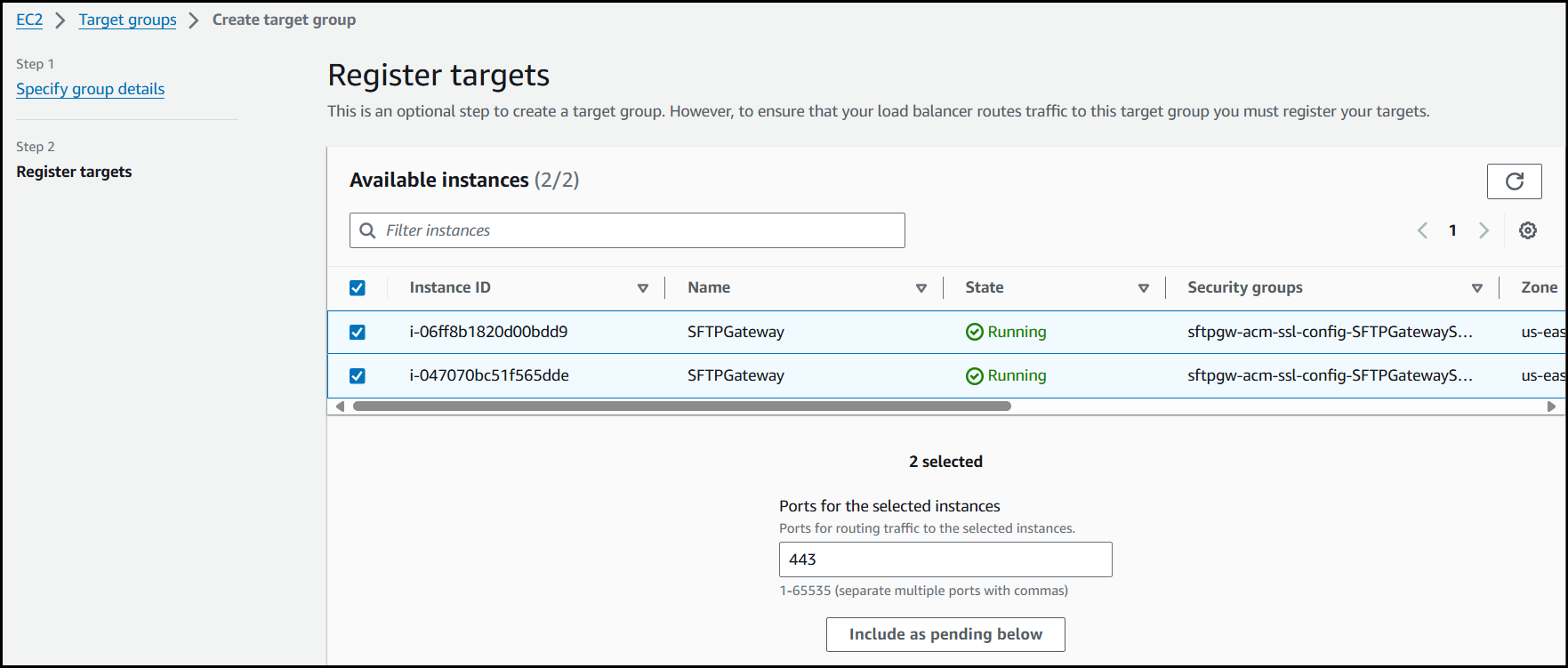The image size is (1568, 668).
Task: Click the horizontal table scrollbar
Action: coord(681,406)
